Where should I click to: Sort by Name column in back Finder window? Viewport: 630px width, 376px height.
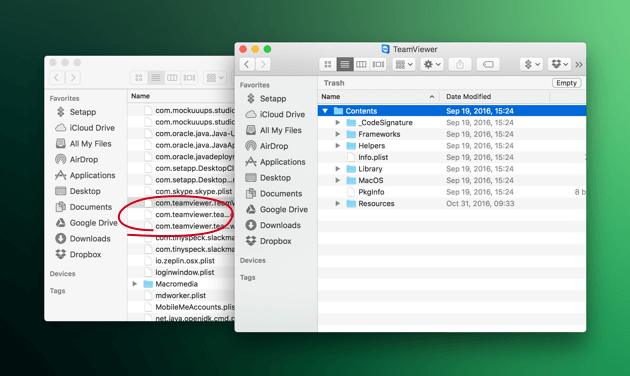(181, 96)
